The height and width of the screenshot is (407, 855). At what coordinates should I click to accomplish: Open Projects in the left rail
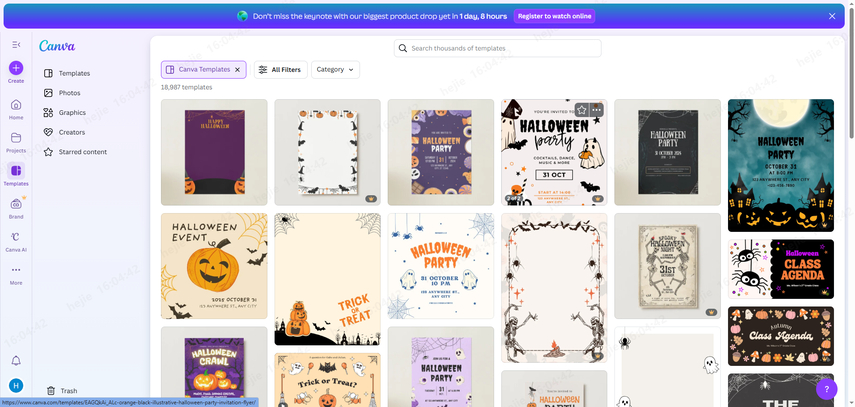(x=16, y=142)
